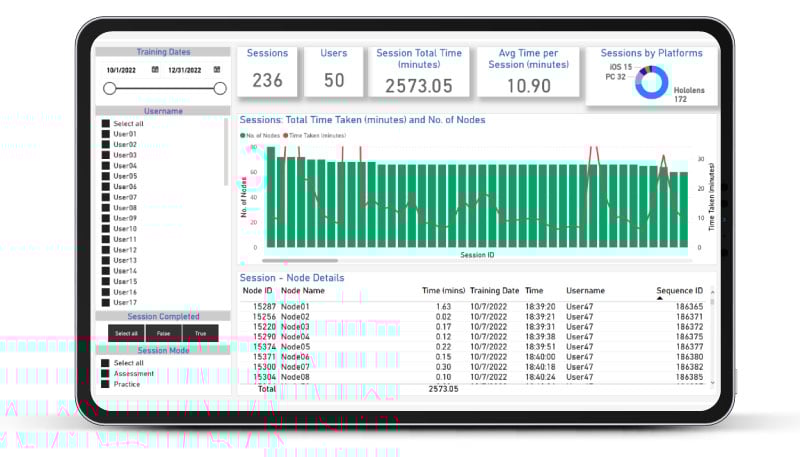Click the Hololens 172 legend label
Screen dimensions: 800x457
coord(689,94)
